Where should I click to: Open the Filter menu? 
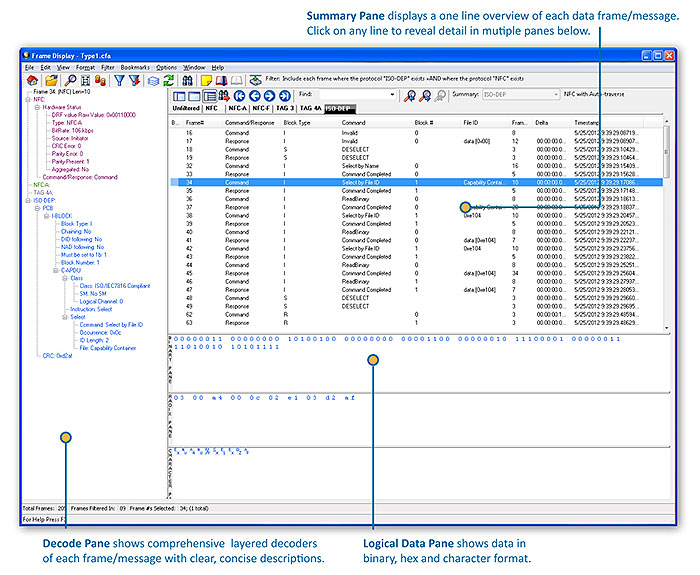(107, 67)
